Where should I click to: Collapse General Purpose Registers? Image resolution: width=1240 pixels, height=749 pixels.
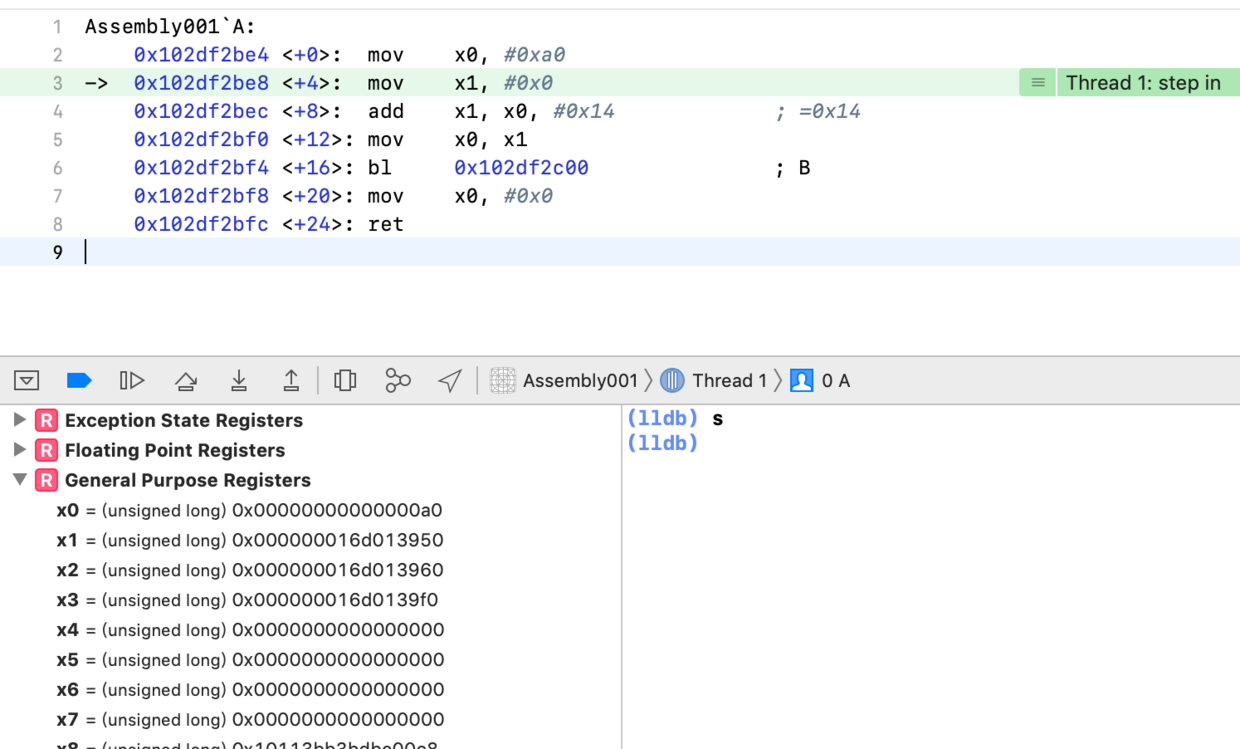point(19,480)
